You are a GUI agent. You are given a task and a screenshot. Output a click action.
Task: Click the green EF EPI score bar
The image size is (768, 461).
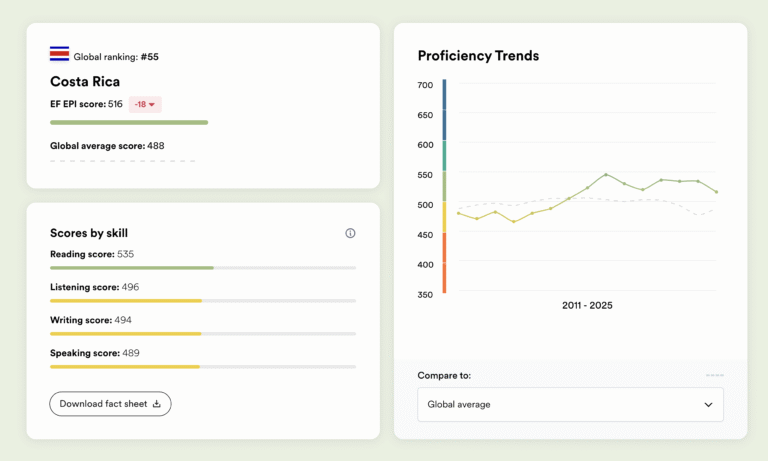coord(129,123)
